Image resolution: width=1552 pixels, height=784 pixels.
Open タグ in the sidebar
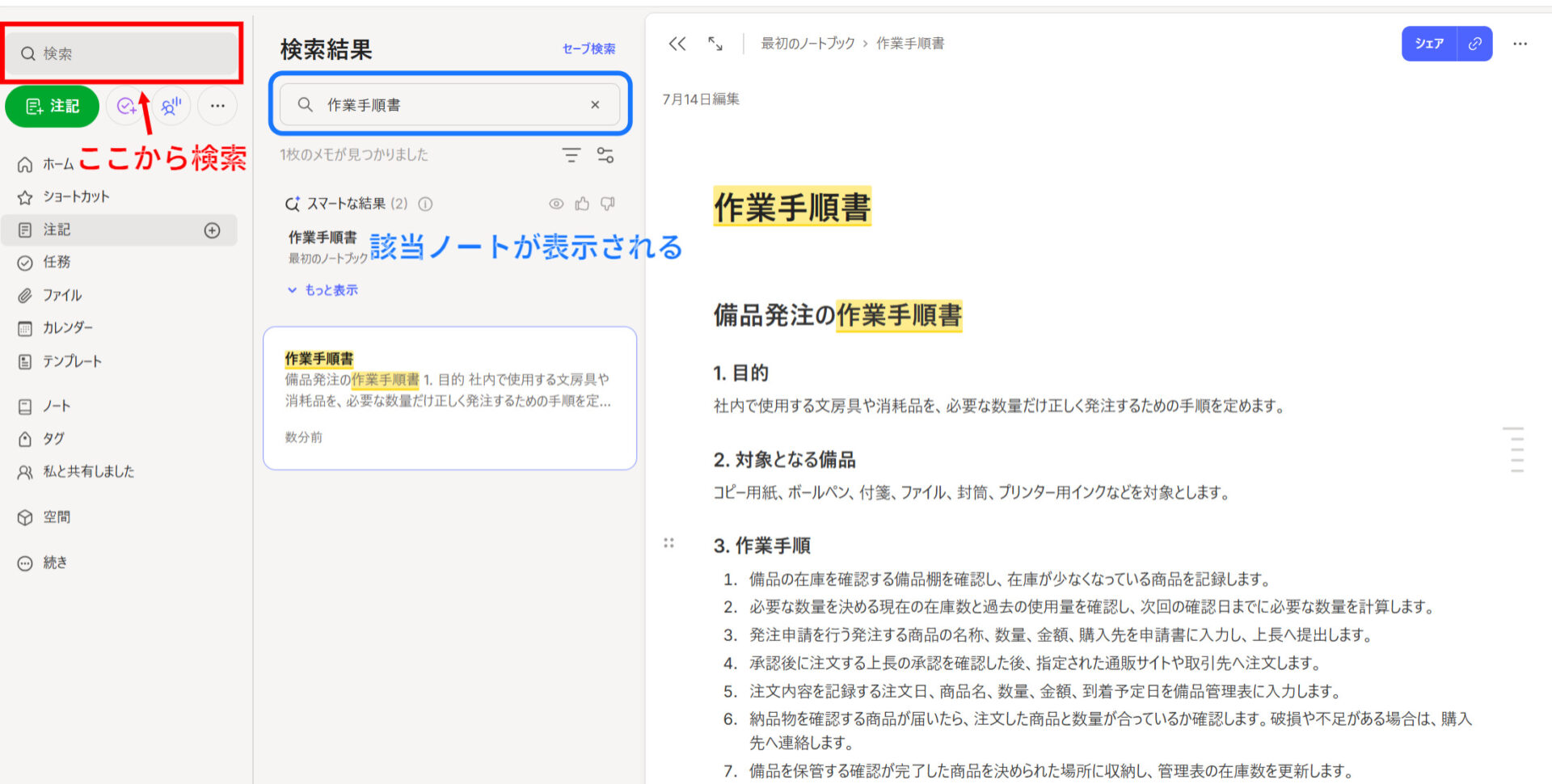coord(41,439)
